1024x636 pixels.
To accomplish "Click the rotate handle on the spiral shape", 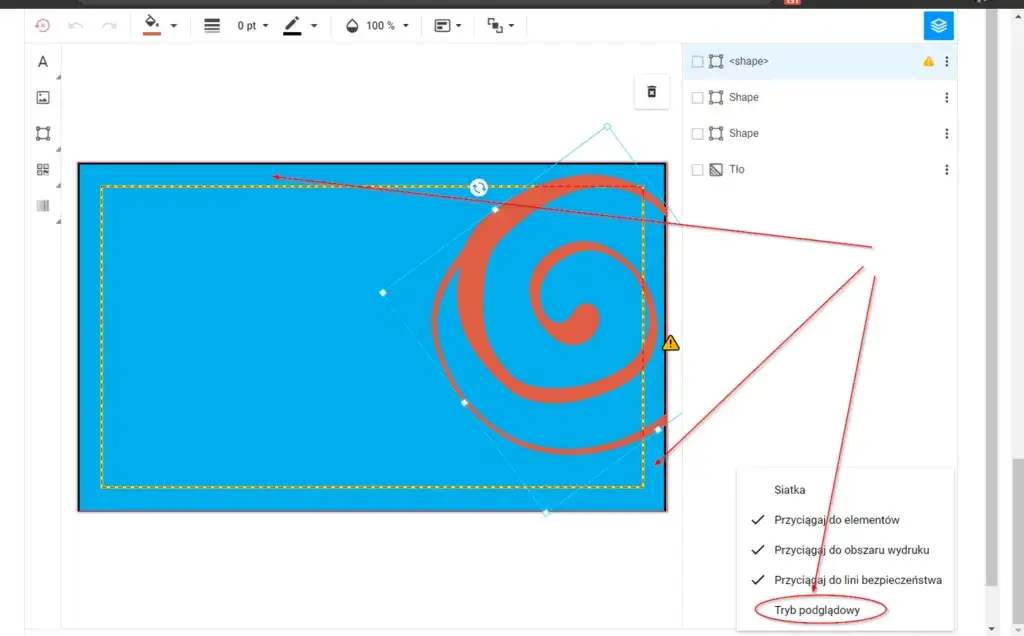I will tap(479, 188).
